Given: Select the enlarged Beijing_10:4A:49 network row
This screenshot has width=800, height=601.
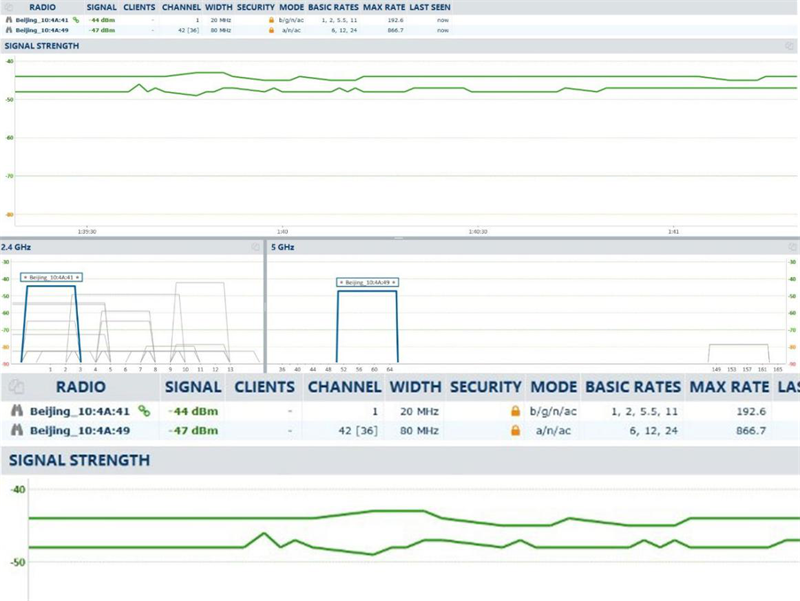Looking at the screenshot, I should (x=80, y=430).
